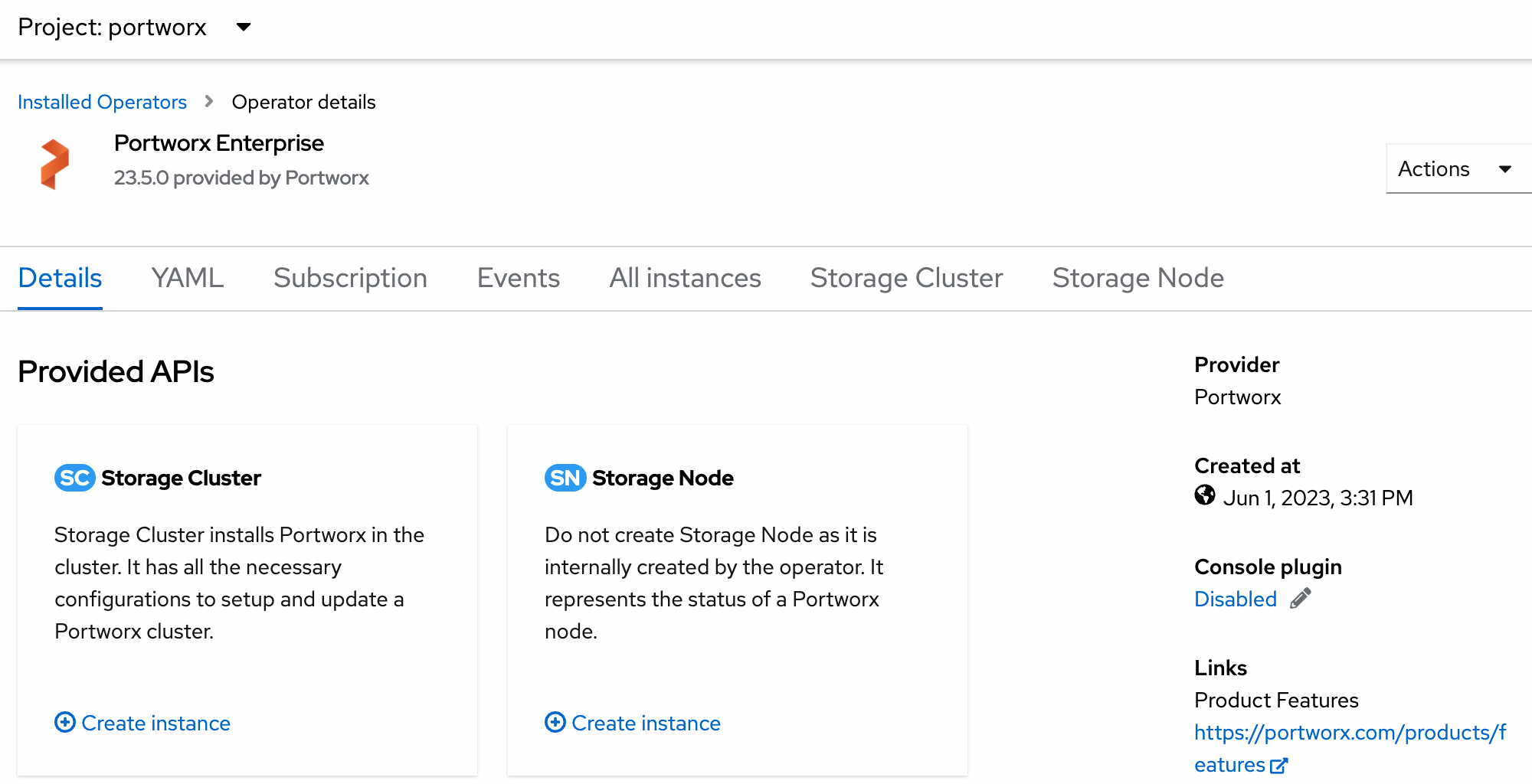Open the Subscription tab
Screen dimensions: 1532x784
pyautogui.click(x=350, y=278)
